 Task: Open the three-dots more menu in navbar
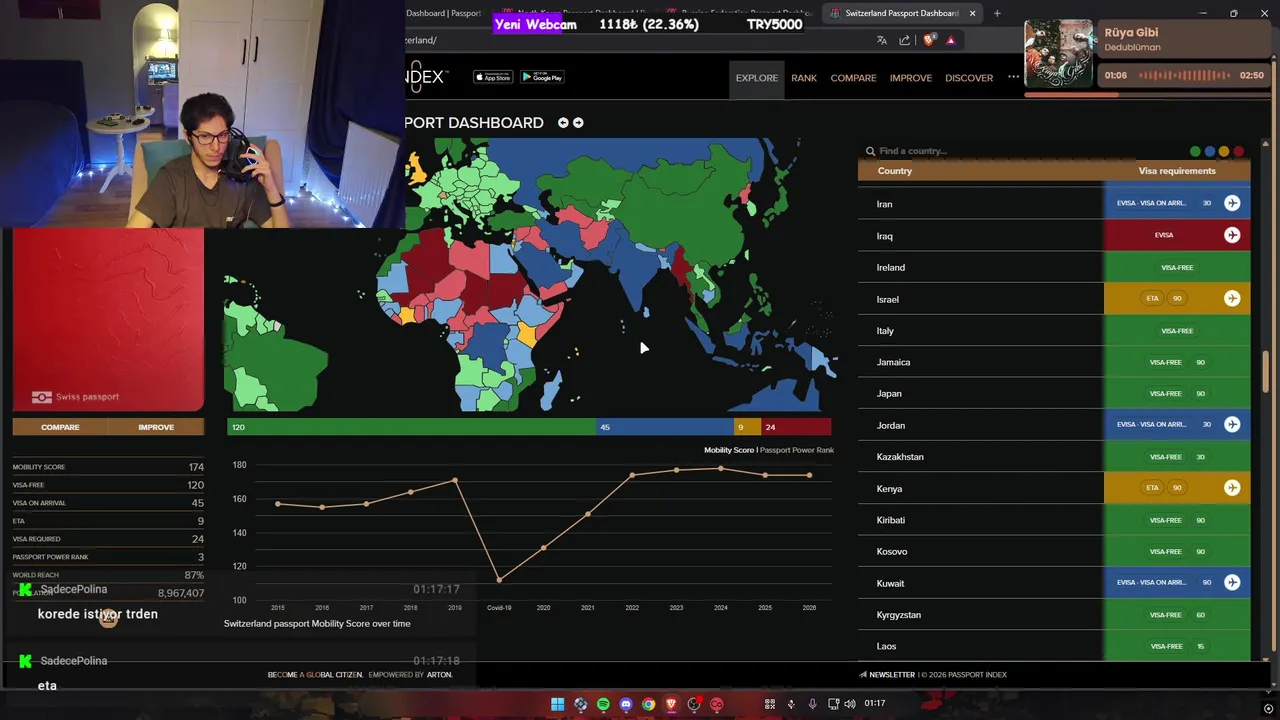(x=1013, y=77)
